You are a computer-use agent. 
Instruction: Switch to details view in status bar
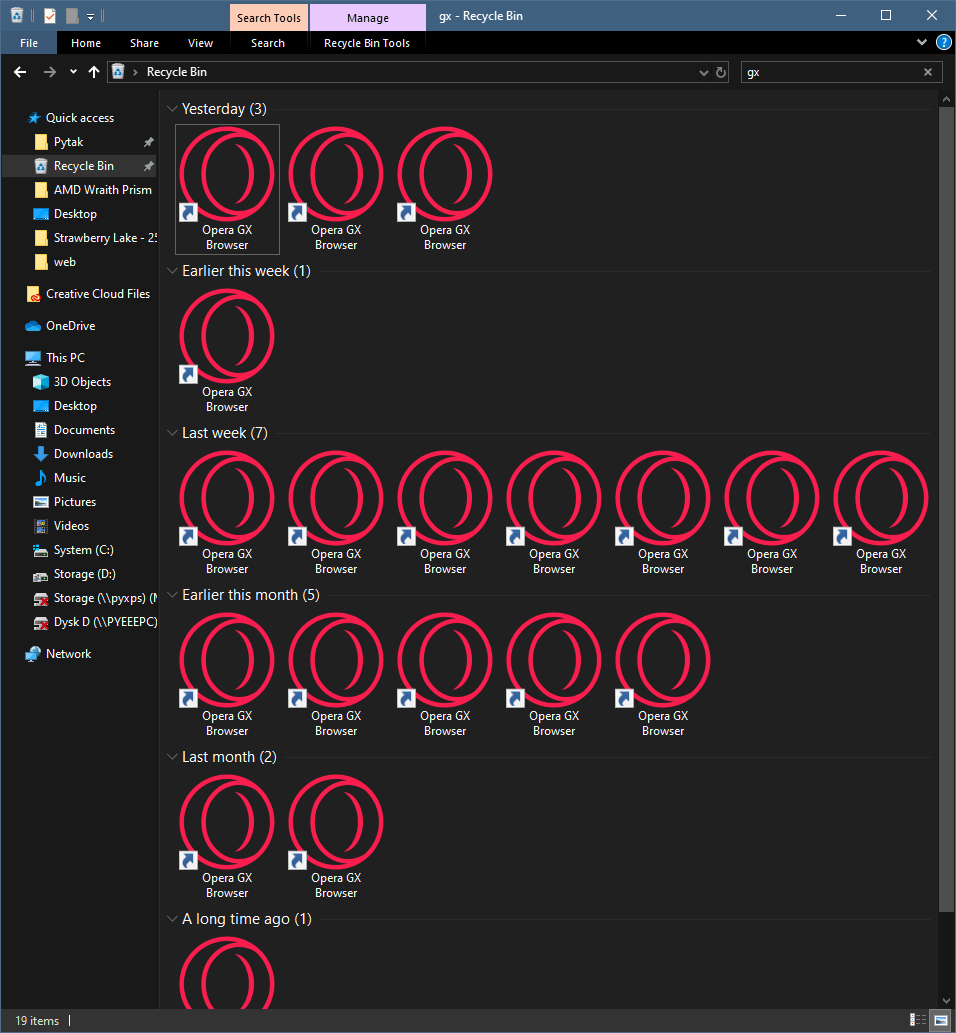tap(917, 1020)
